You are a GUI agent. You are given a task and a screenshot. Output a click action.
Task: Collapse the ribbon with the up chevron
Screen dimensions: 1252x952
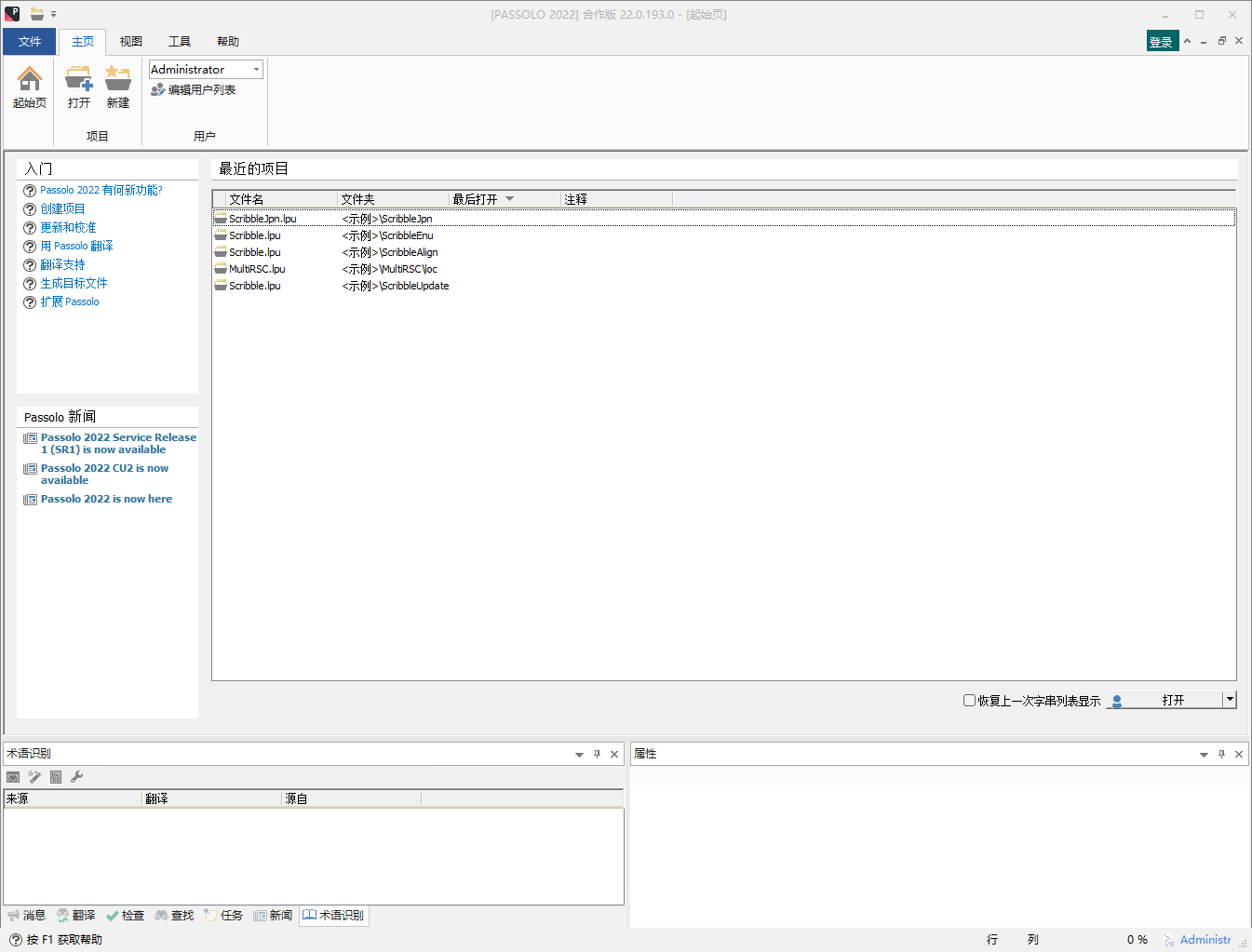(1187, 41)
